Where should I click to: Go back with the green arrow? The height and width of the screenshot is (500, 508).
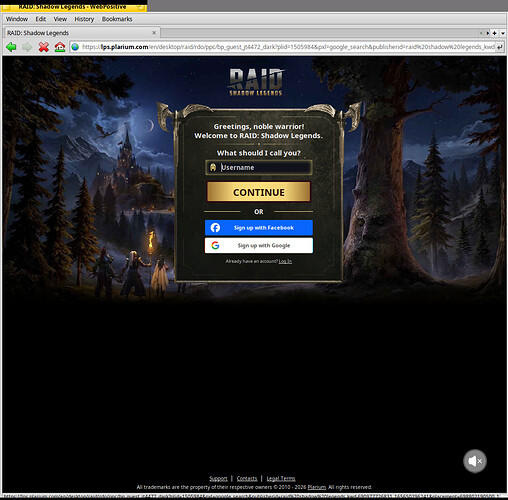[x=11, y=47]
